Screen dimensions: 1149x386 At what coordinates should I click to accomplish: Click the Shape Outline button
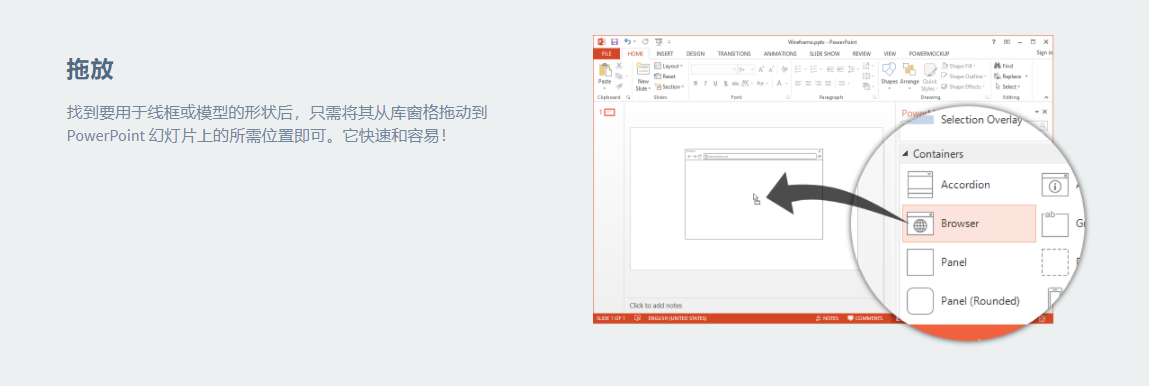pos(963,76)
